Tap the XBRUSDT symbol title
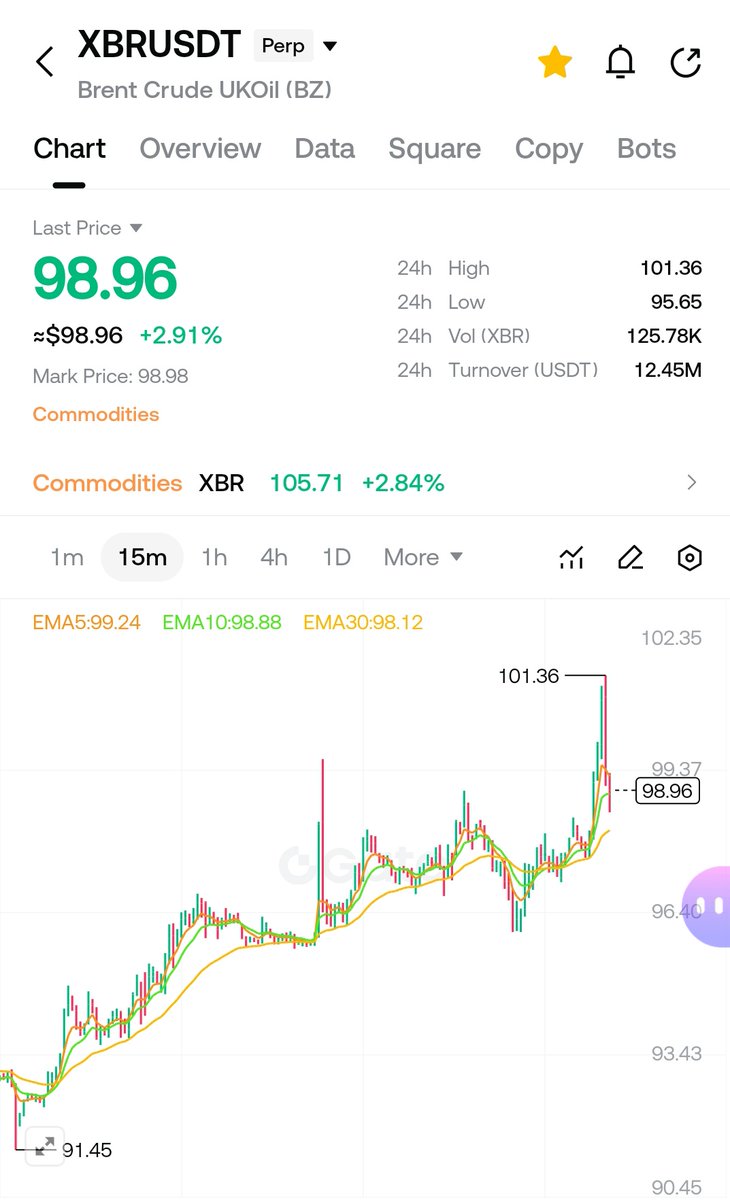Image resolution: width=730 pixels, height=1200 pixels. (160, 45)
